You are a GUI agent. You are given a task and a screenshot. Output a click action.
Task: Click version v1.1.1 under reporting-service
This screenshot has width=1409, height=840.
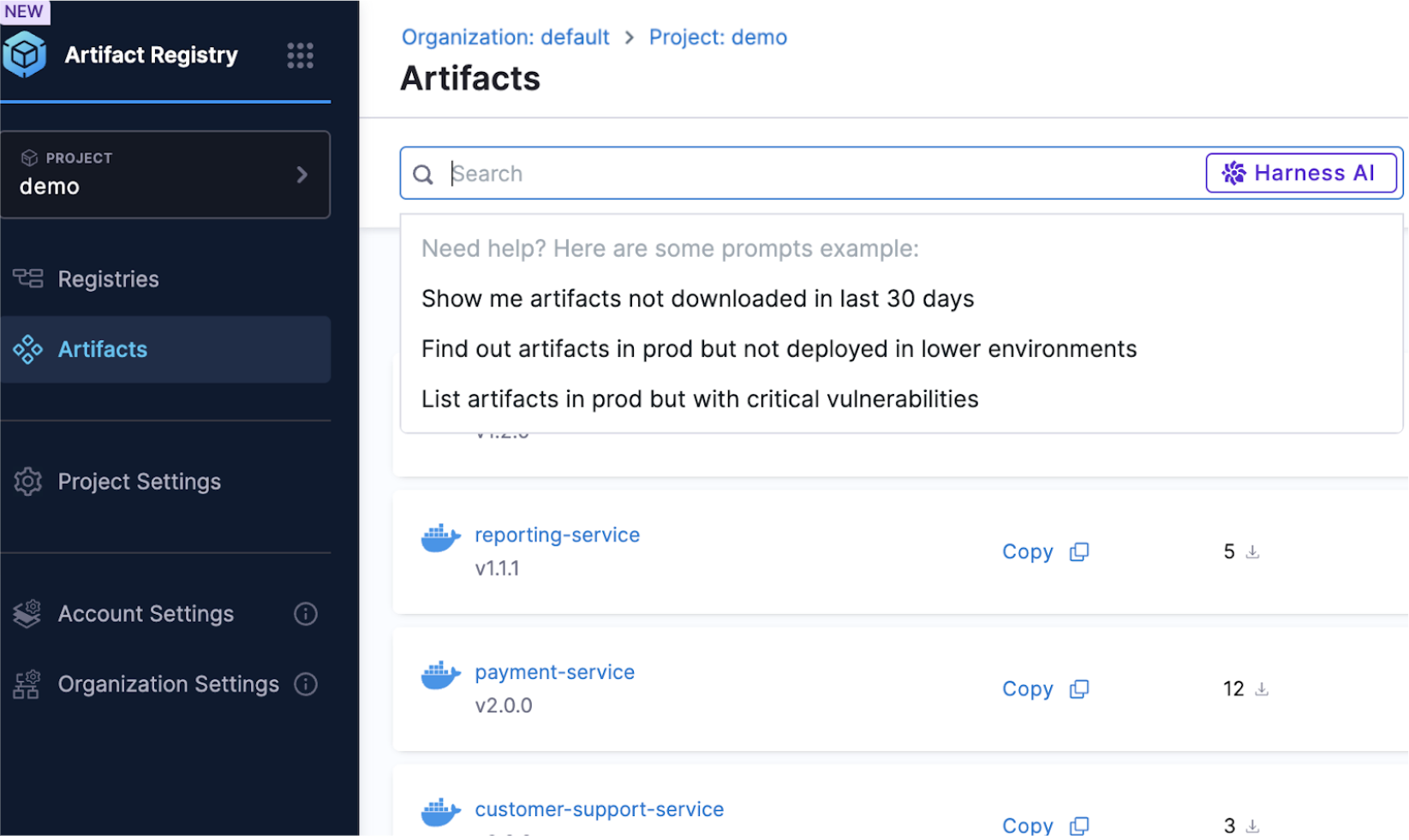point(497,569)
